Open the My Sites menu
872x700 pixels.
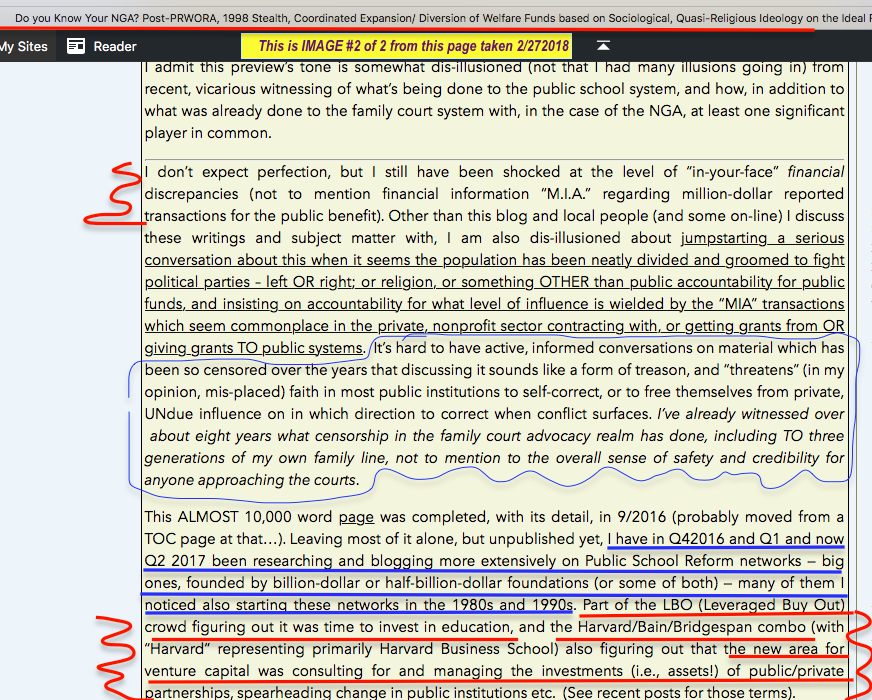tap(23, 46)
